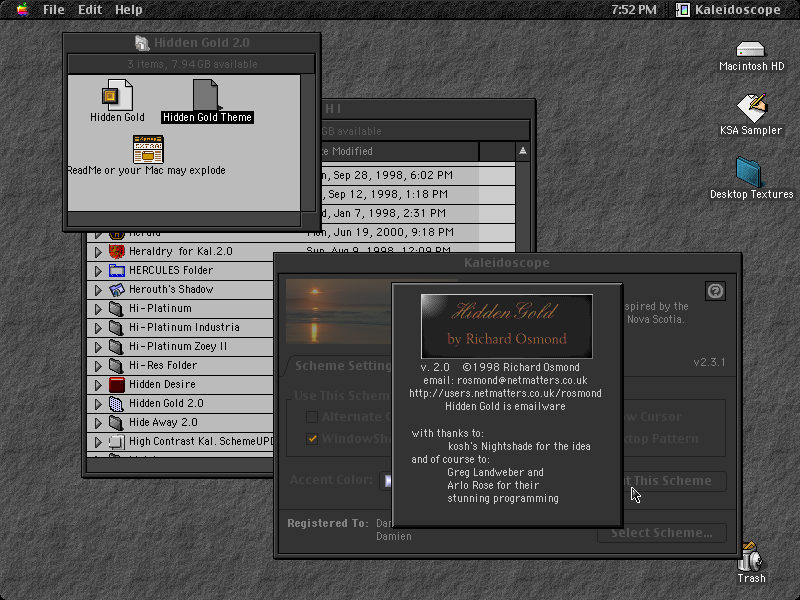Toggle the sort direction arrow in list window
This screenshot has height=600, width=800.
tap(522, 151)
